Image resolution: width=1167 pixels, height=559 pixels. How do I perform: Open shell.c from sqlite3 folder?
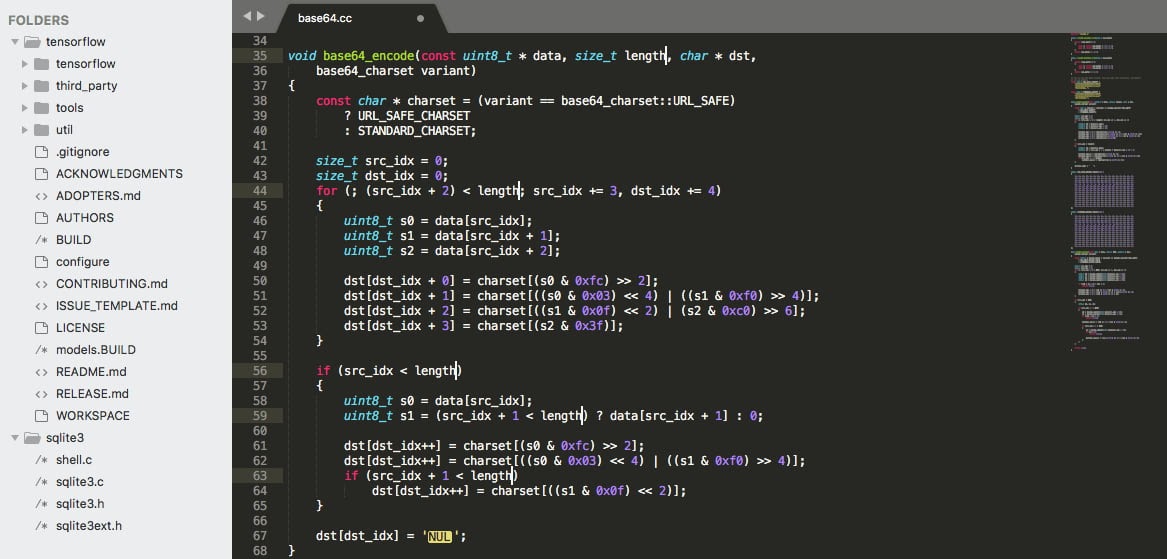click(74, 460)
